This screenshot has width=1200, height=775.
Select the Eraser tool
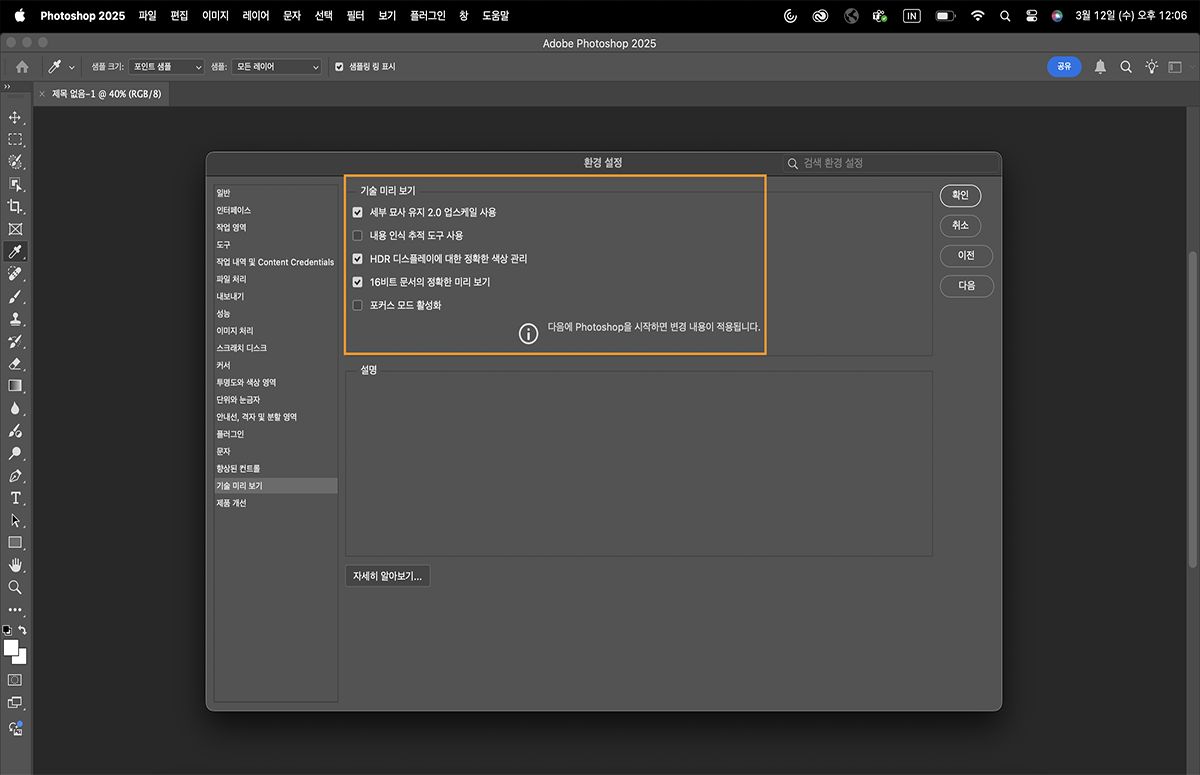coord(15,363)
